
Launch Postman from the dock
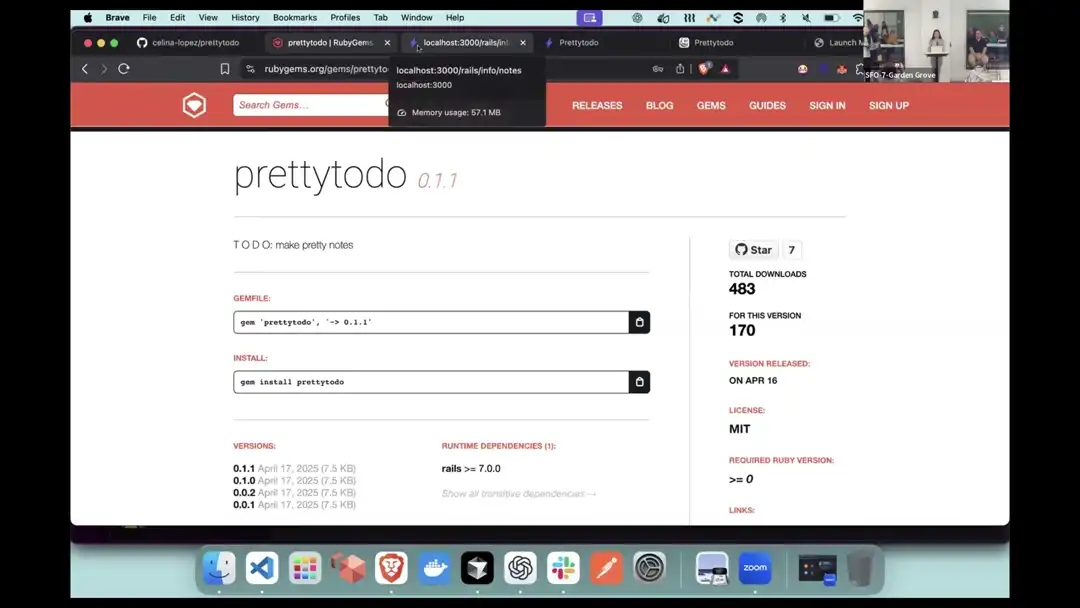[606, 568]
